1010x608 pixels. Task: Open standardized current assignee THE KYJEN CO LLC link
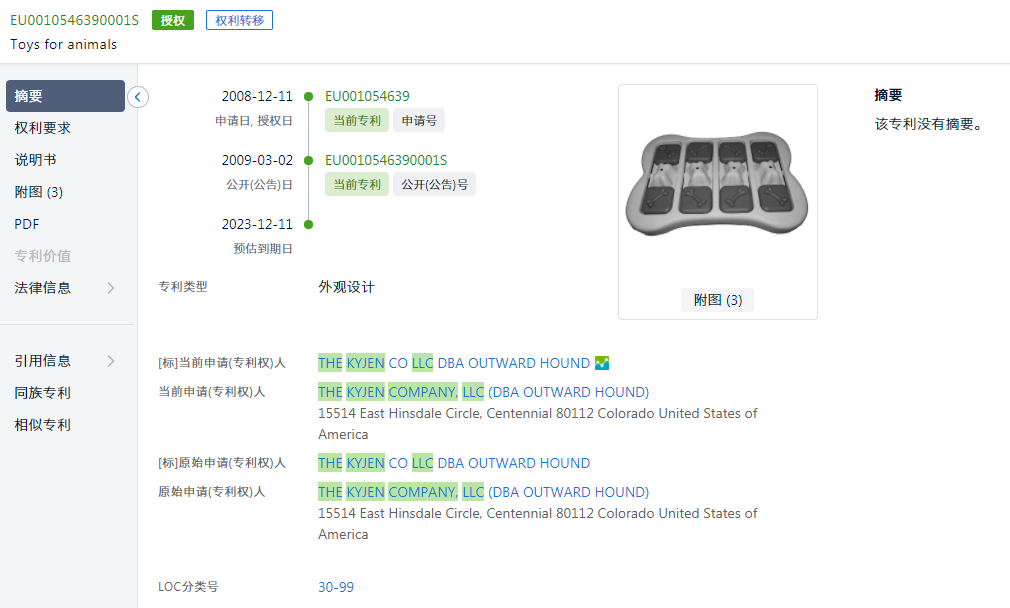454,363
